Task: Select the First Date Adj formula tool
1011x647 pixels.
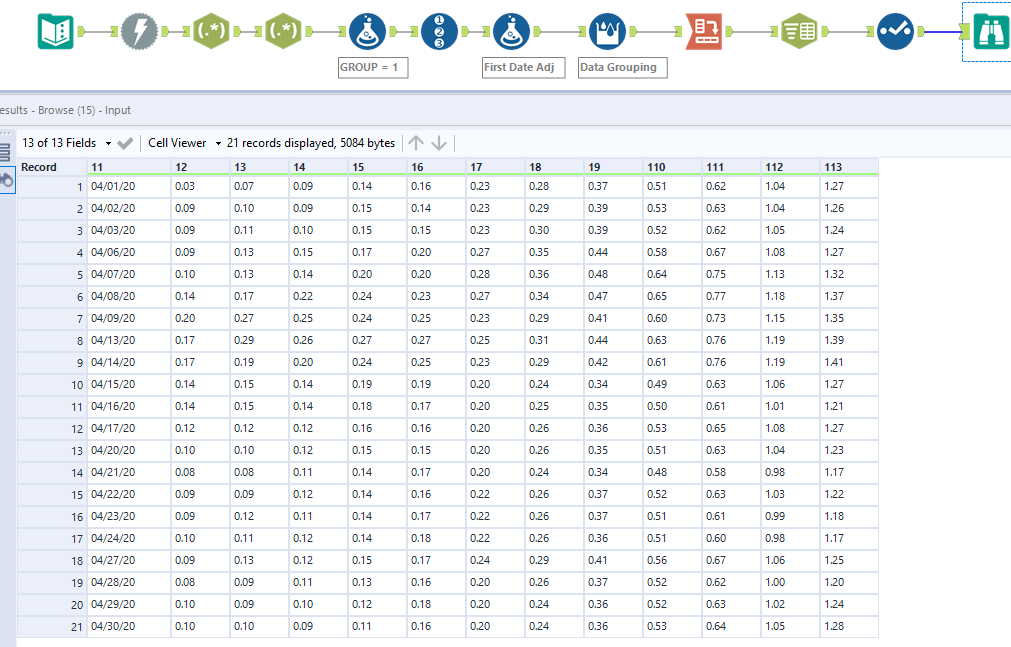Action: [511, 30]
